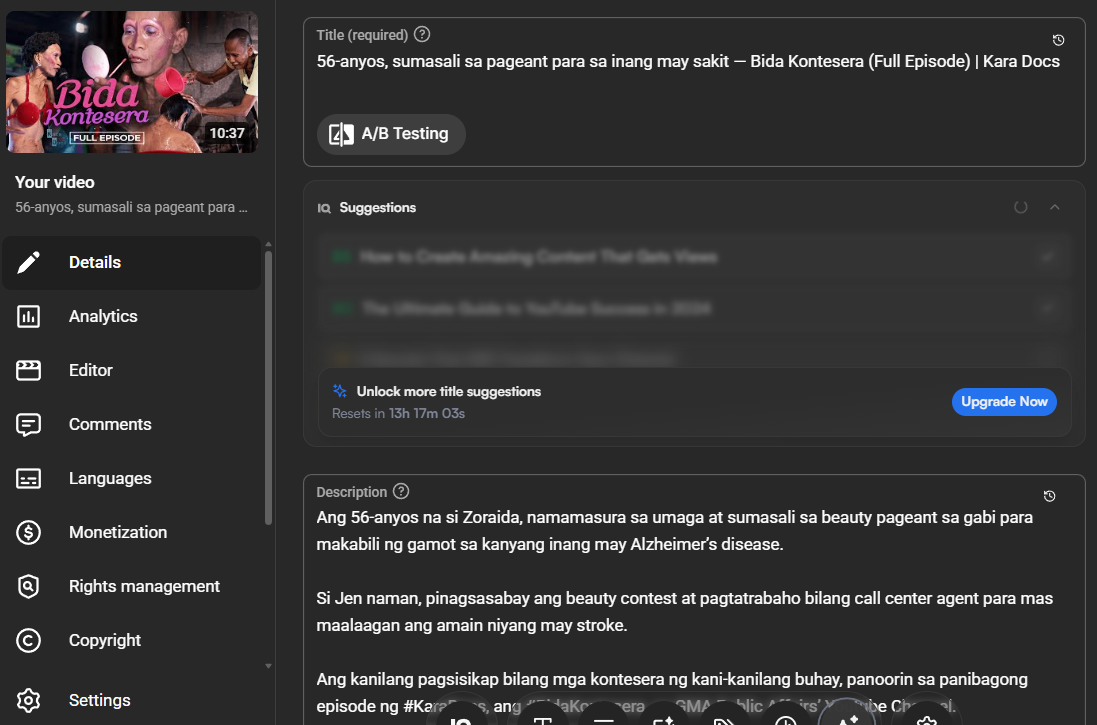Click the Copyright symbol icon
The image size is (1097, 725).
(28, 640)
